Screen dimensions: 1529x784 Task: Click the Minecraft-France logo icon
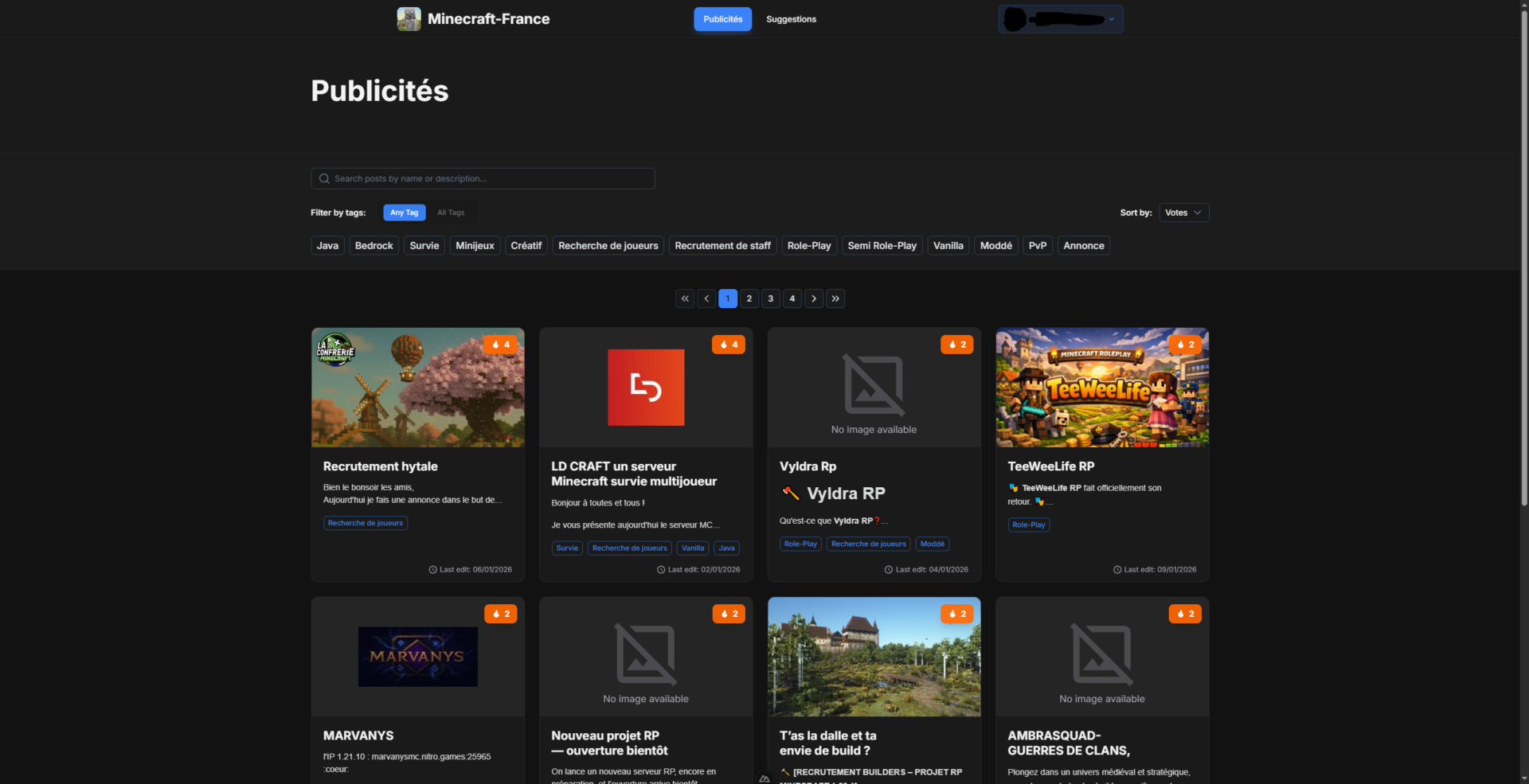coord(409,19)
